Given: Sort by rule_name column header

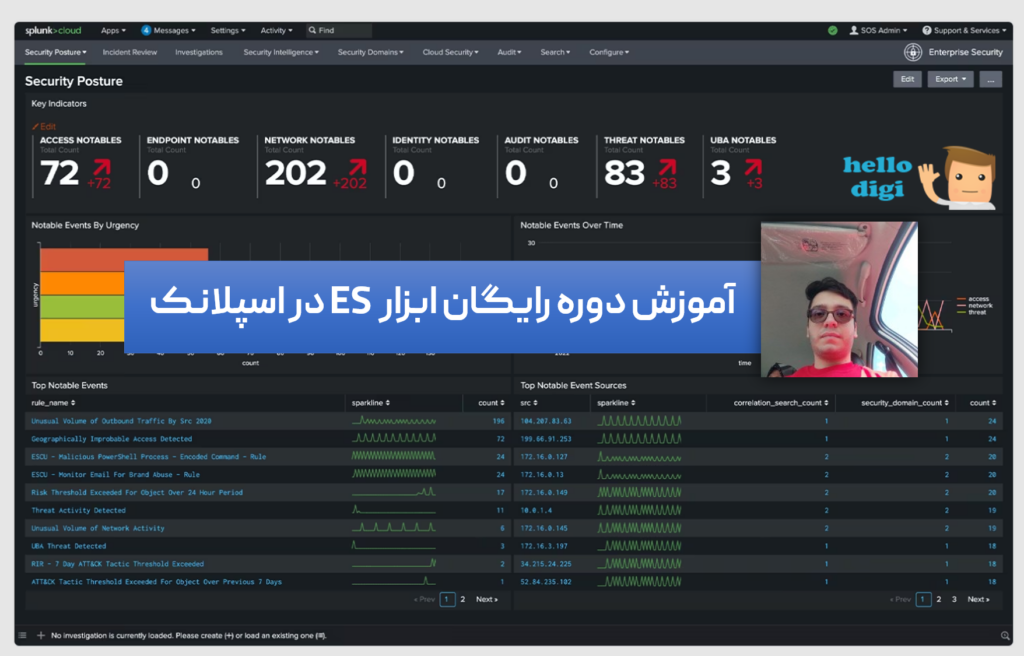Looking at the screenshot, I should point(54,402).
